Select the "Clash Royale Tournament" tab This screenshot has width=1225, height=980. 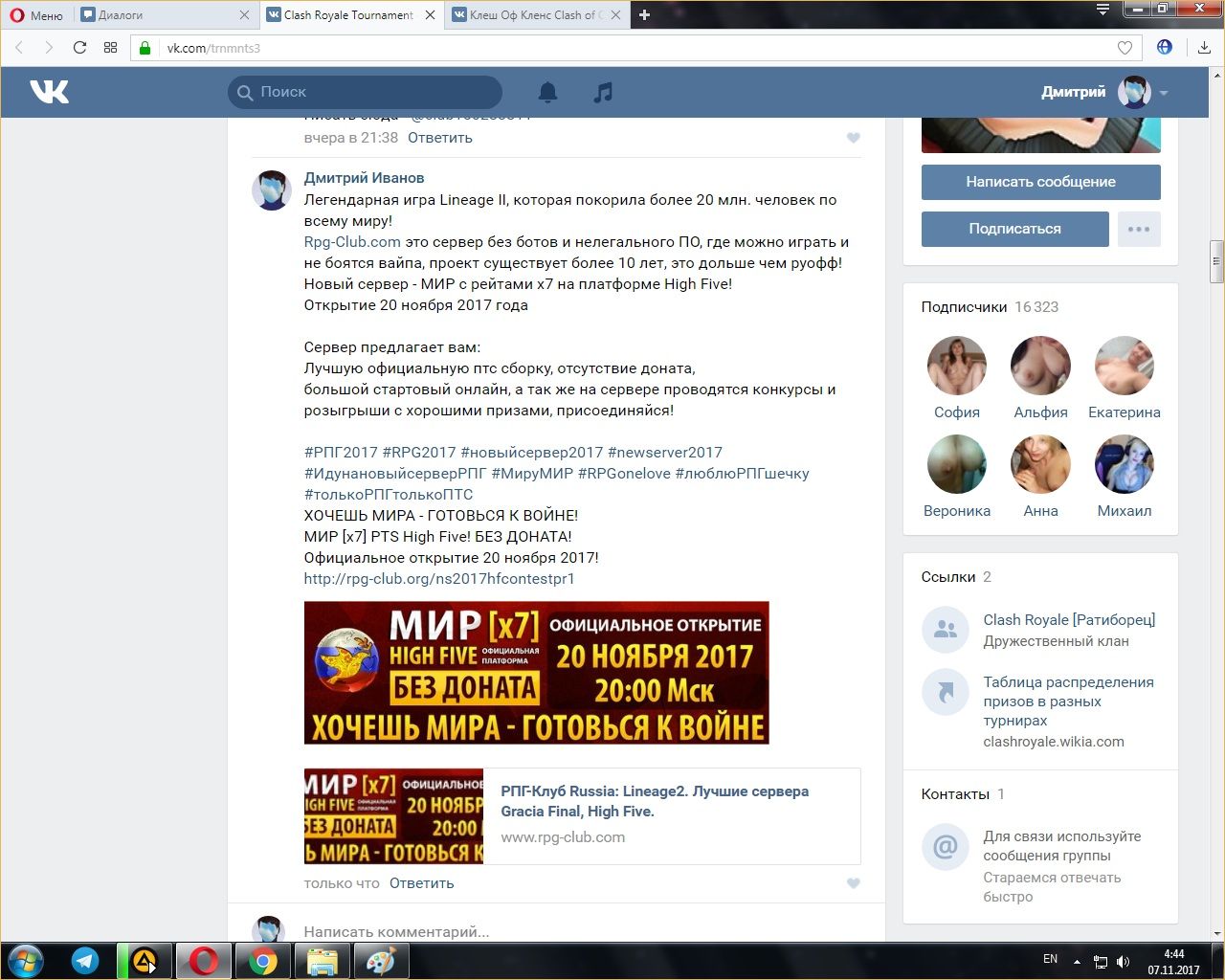(x=350, y=15)
